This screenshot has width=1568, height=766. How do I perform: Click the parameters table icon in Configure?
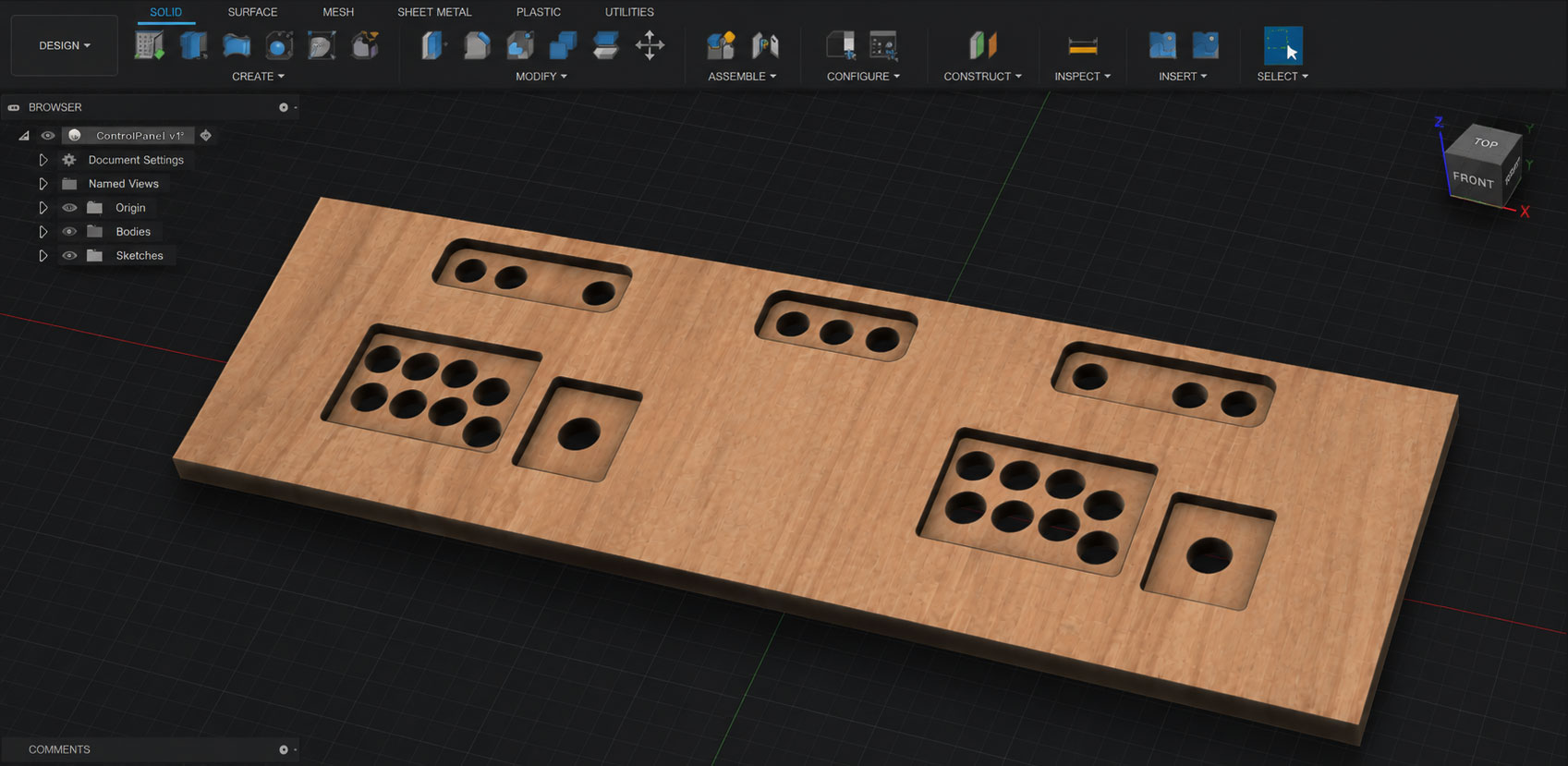(x=884, y=45)
